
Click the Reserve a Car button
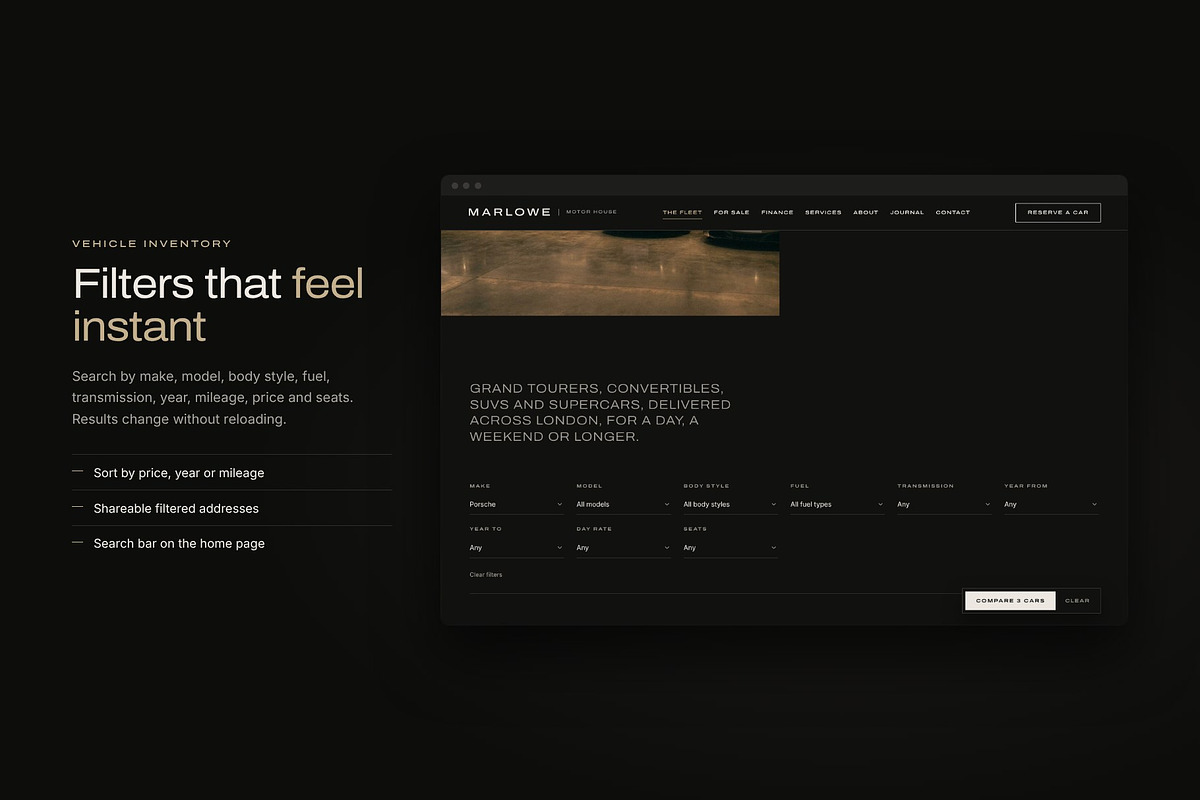(x=1058, y=212)
